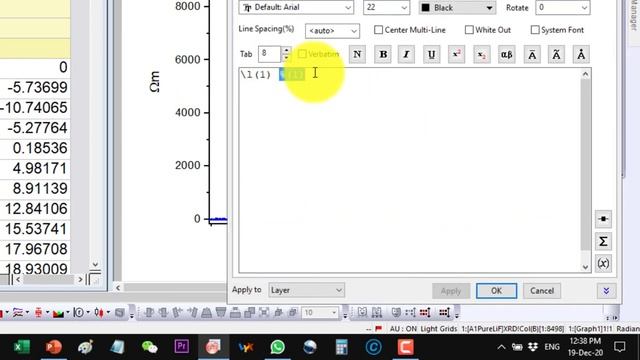Click Light Grids status bar entry

(438, 329)
